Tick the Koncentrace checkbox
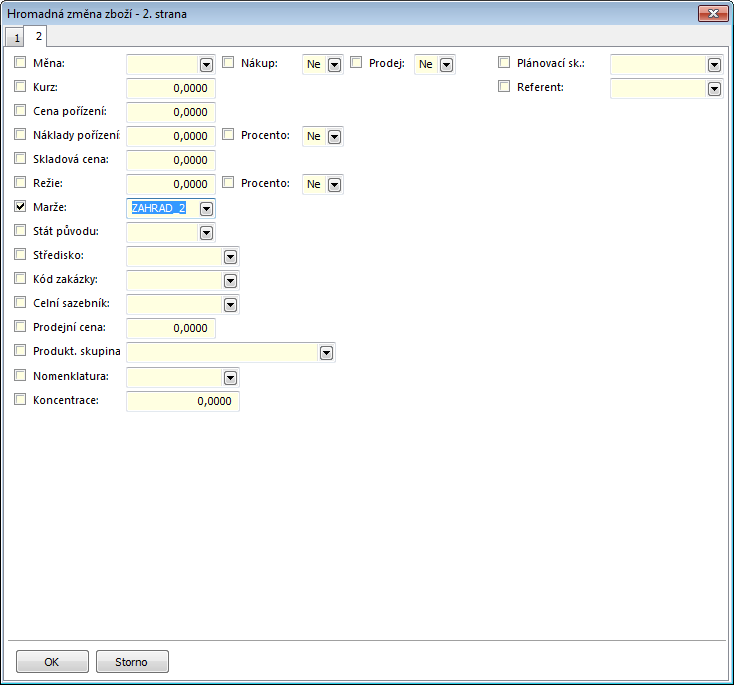Screen dimensions: 734x685 [x=20, y=399]
